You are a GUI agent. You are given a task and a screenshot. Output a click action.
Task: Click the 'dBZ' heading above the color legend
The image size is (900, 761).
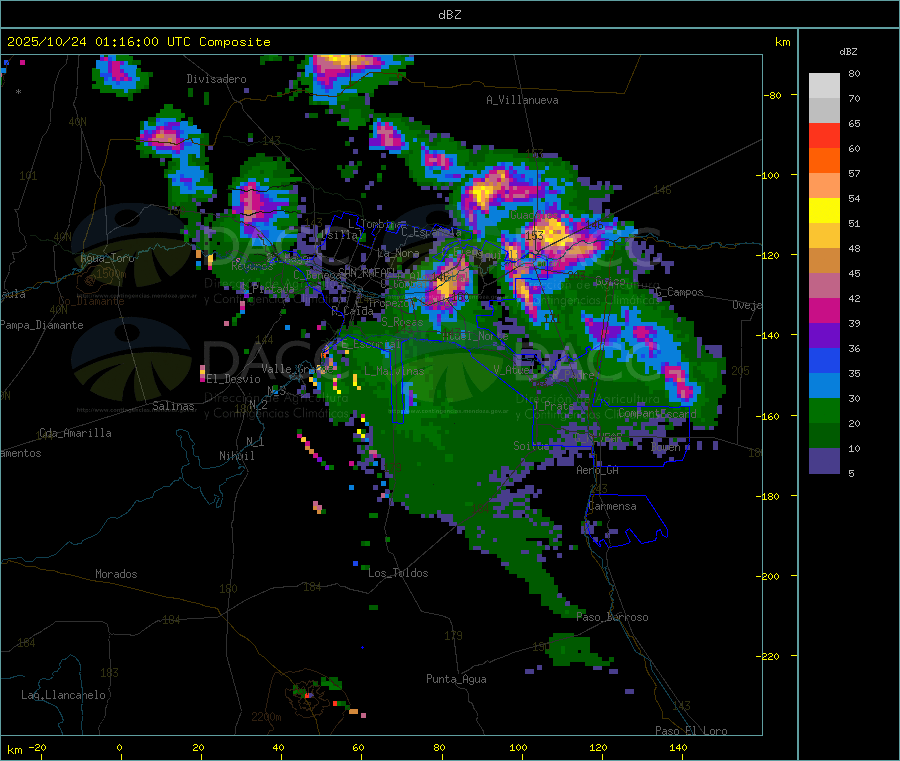pos(848,52)
